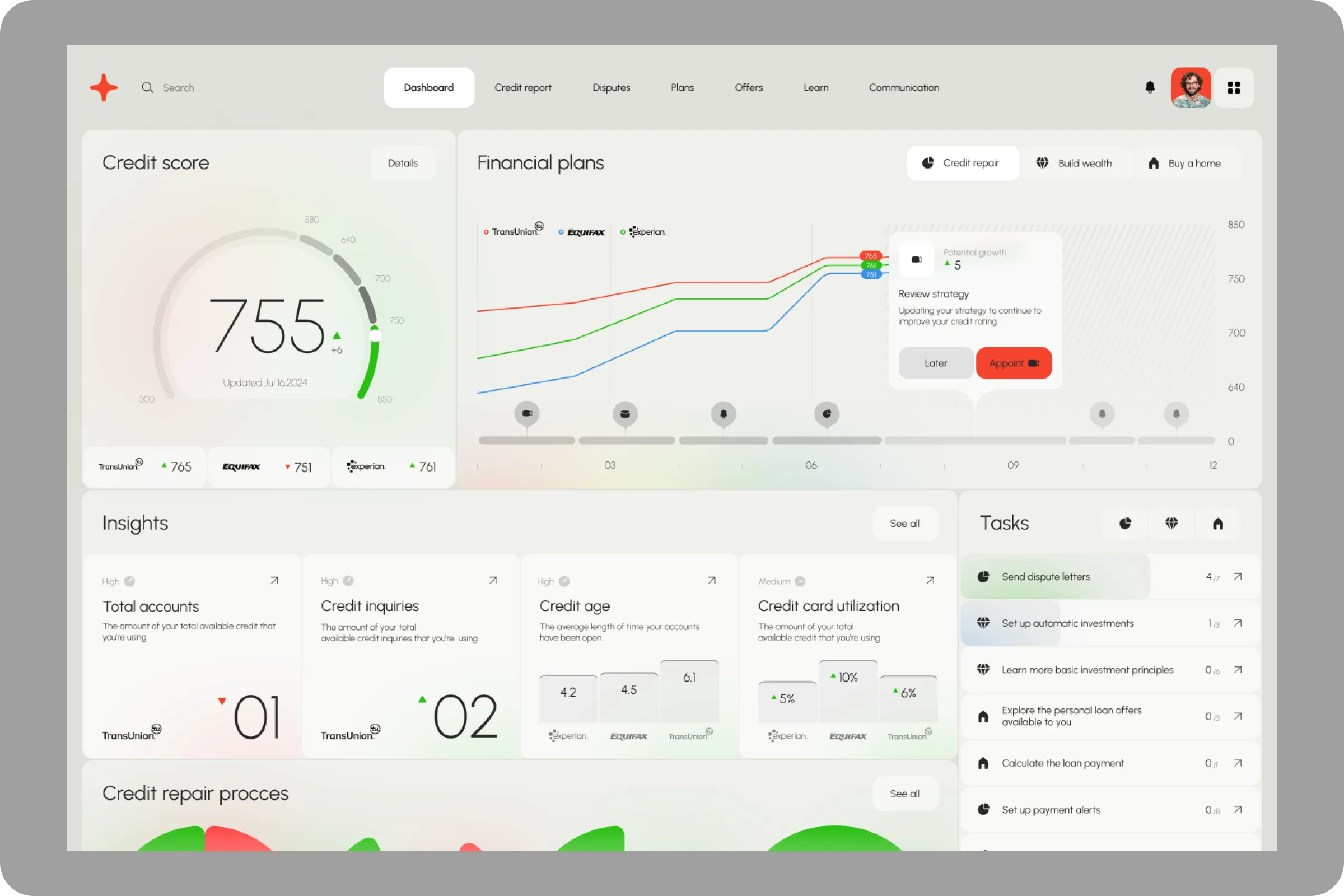Click the blue 751 chart endpoint label
The image size is (1344, 896).
pos(870,275)
